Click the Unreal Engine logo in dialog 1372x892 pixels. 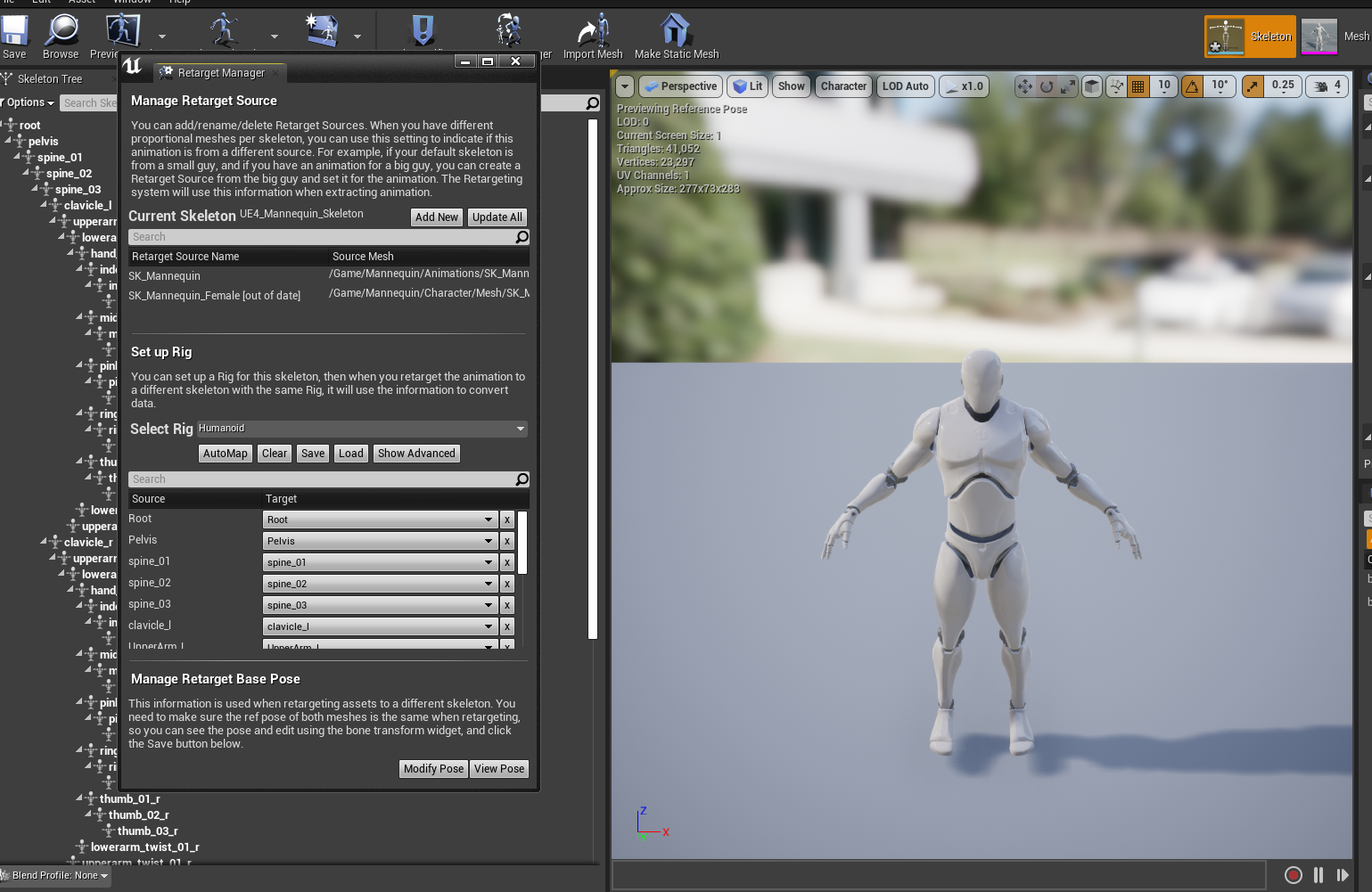tap(132, 66)
